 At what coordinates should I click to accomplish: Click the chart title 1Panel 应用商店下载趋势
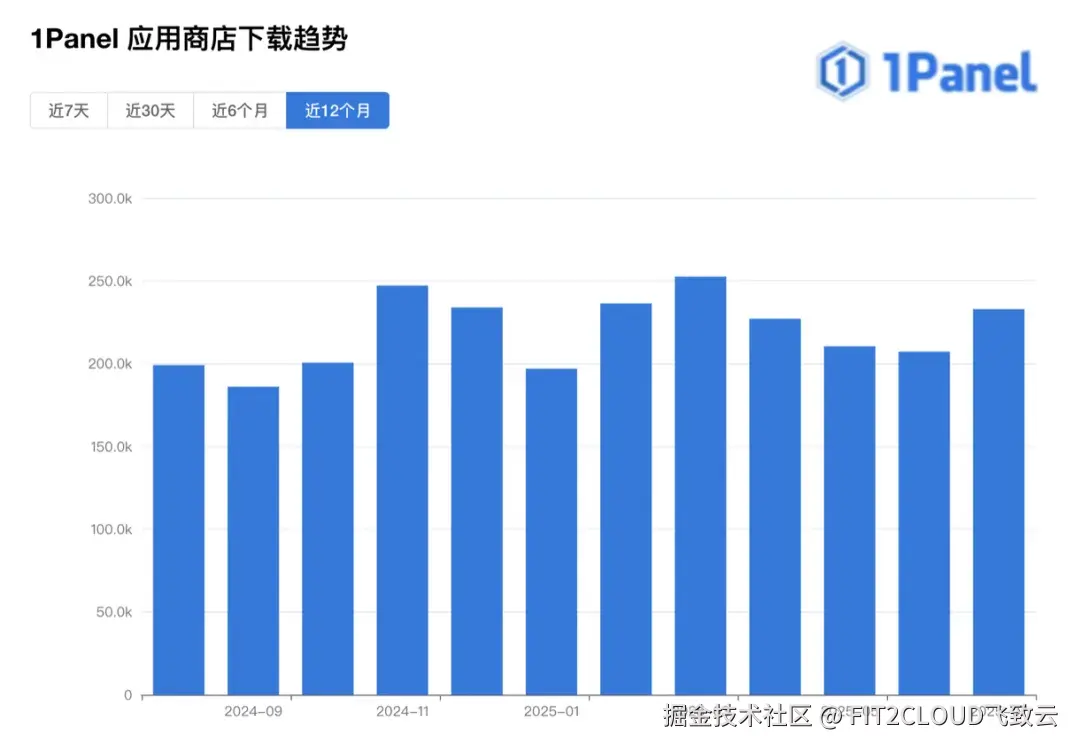(189, 39)
